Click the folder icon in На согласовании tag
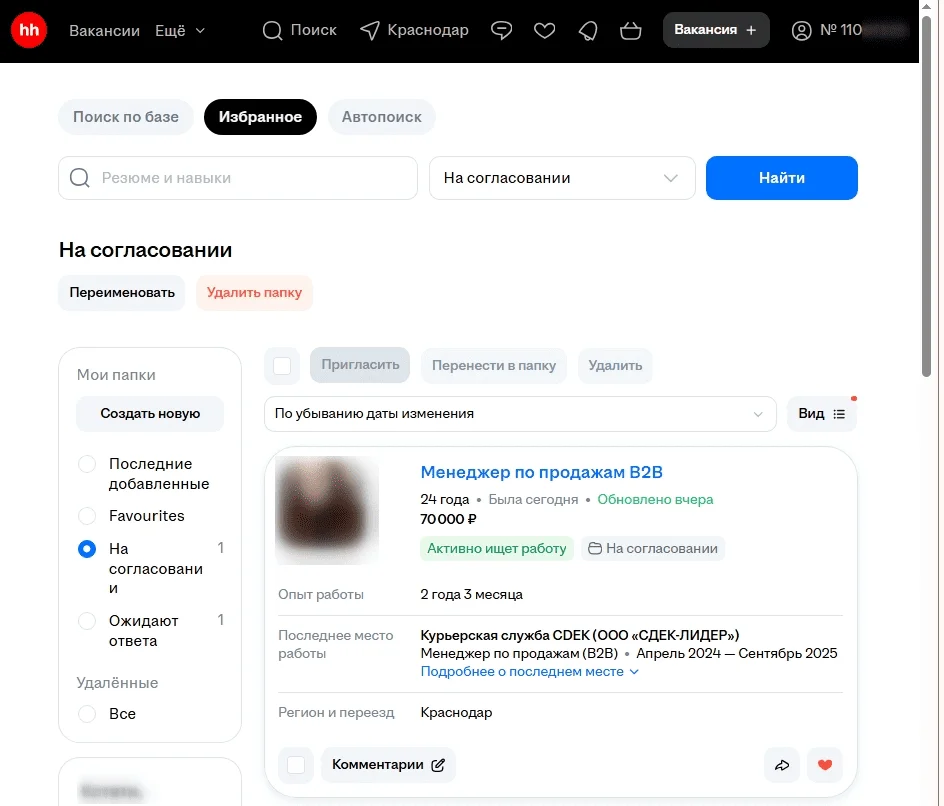Screen dimensions: 944x806 click(595, 548)
